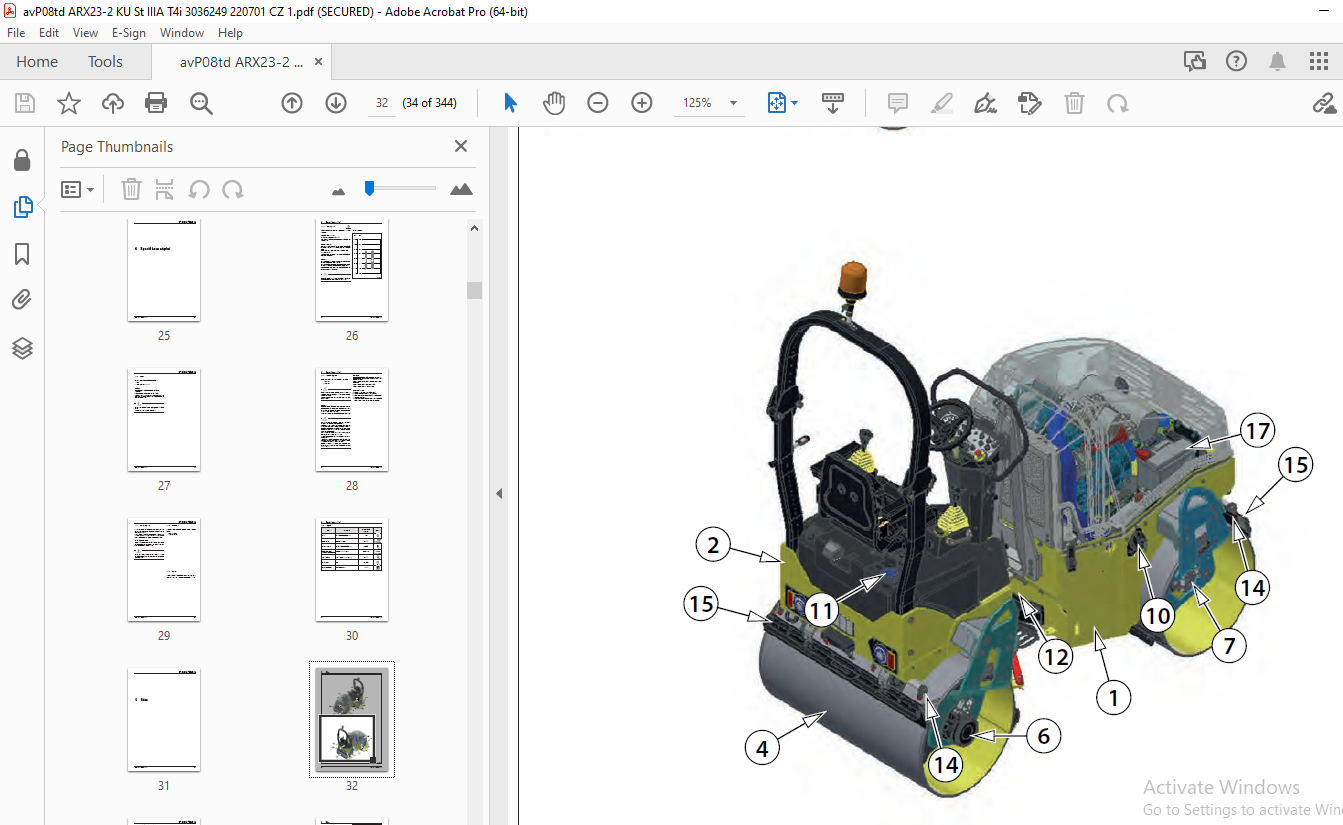
Task: Open the View menu
Action: [86, 33]
